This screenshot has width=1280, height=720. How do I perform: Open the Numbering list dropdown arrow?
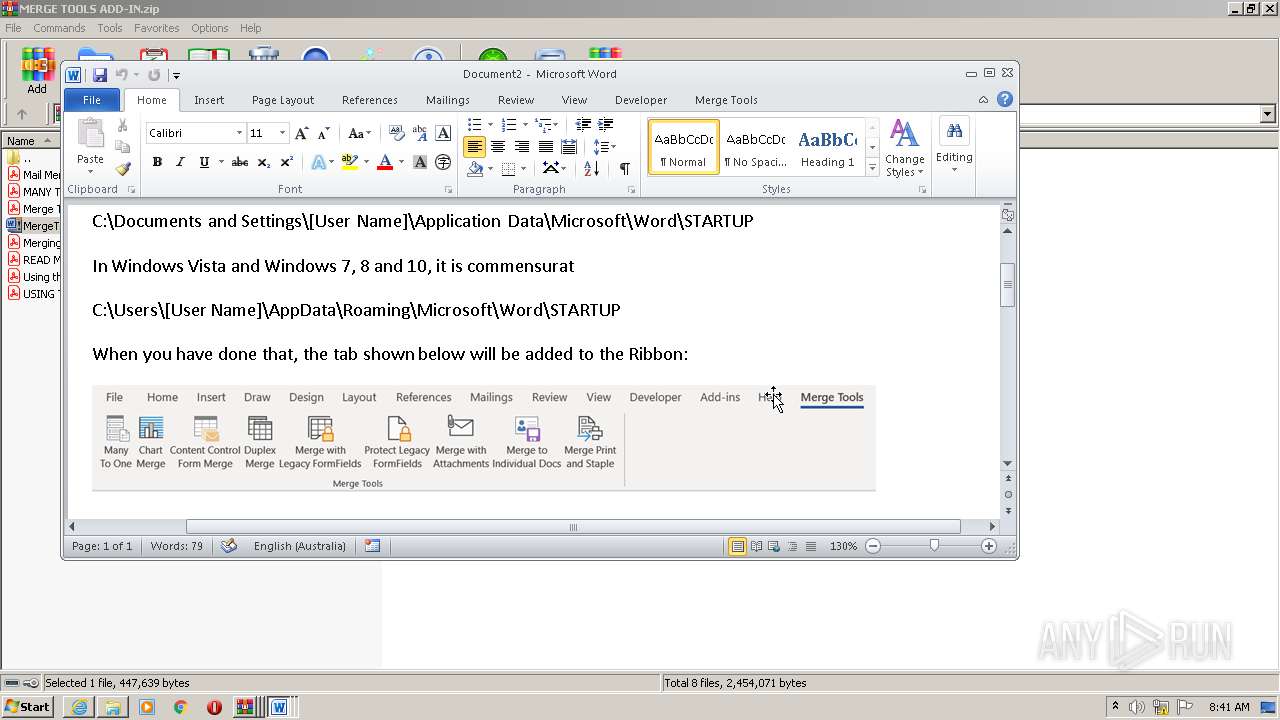[525, 125]
